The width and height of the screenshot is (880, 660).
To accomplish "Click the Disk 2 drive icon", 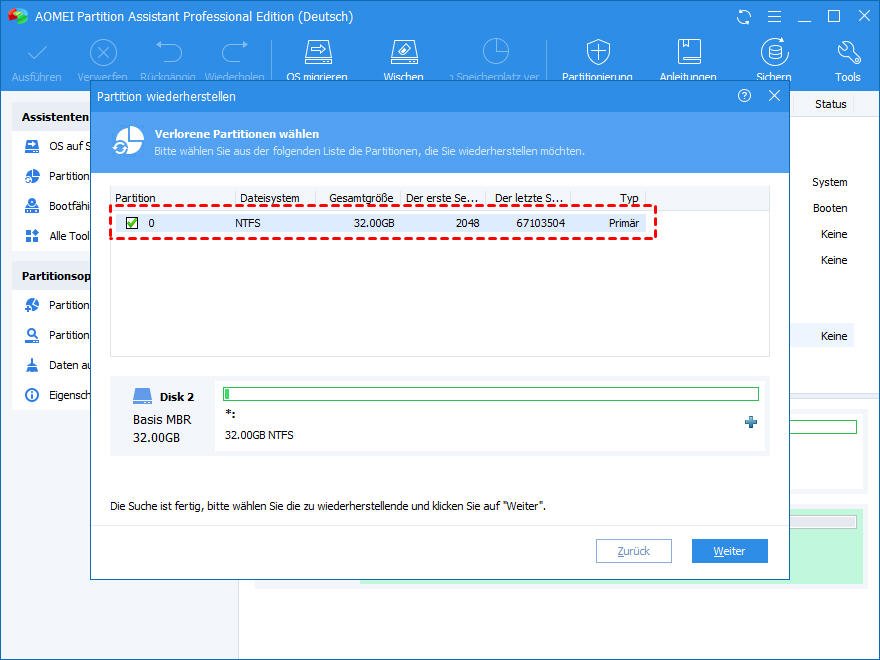I will point(143,396).
